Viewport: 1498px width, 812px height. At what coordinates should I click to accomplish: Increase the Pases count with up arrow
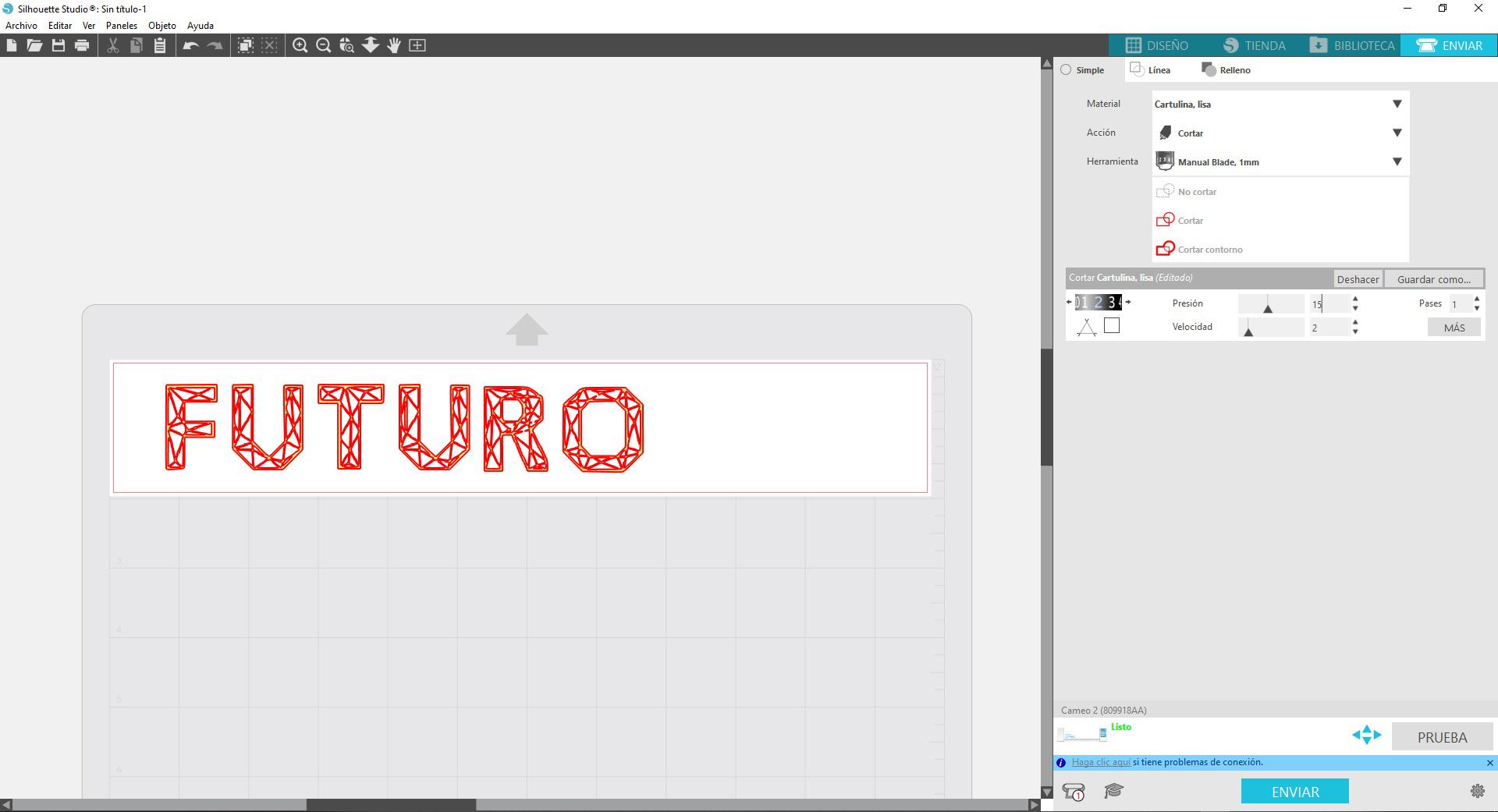pos(1477,299)
